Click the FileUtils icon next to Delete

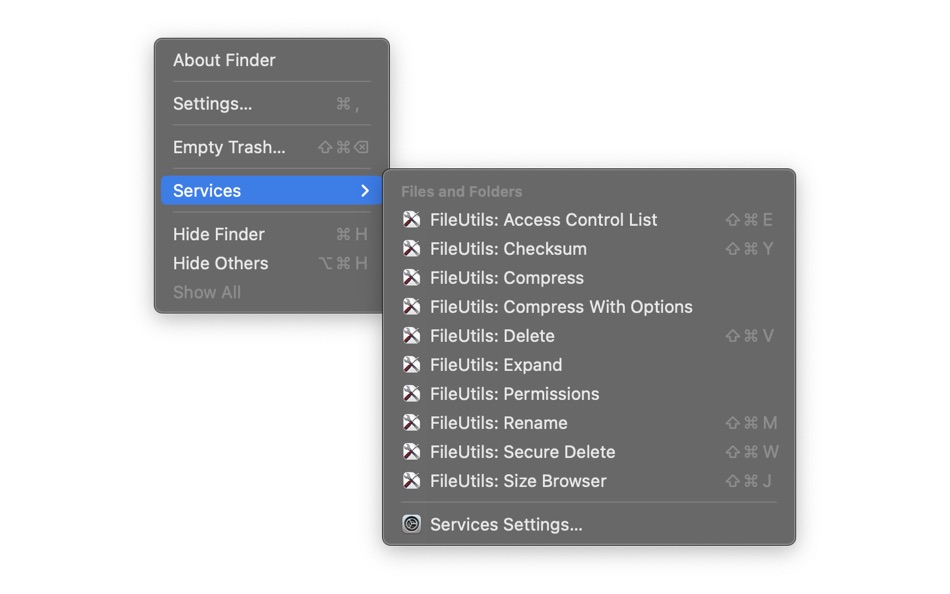411,336
